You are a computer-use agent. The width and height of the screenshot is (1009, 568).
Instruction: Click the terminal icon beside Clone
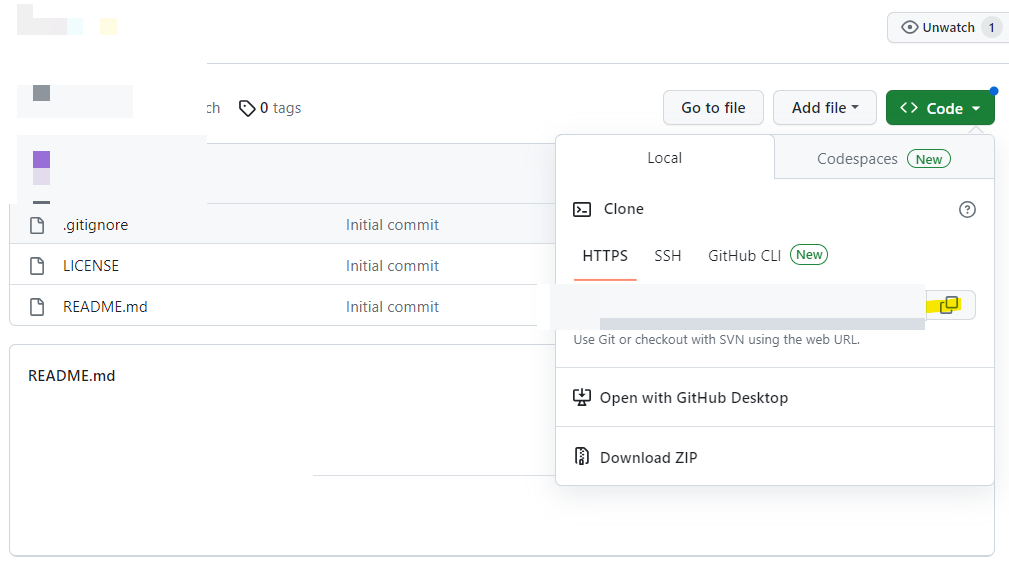tap(582, 209)
